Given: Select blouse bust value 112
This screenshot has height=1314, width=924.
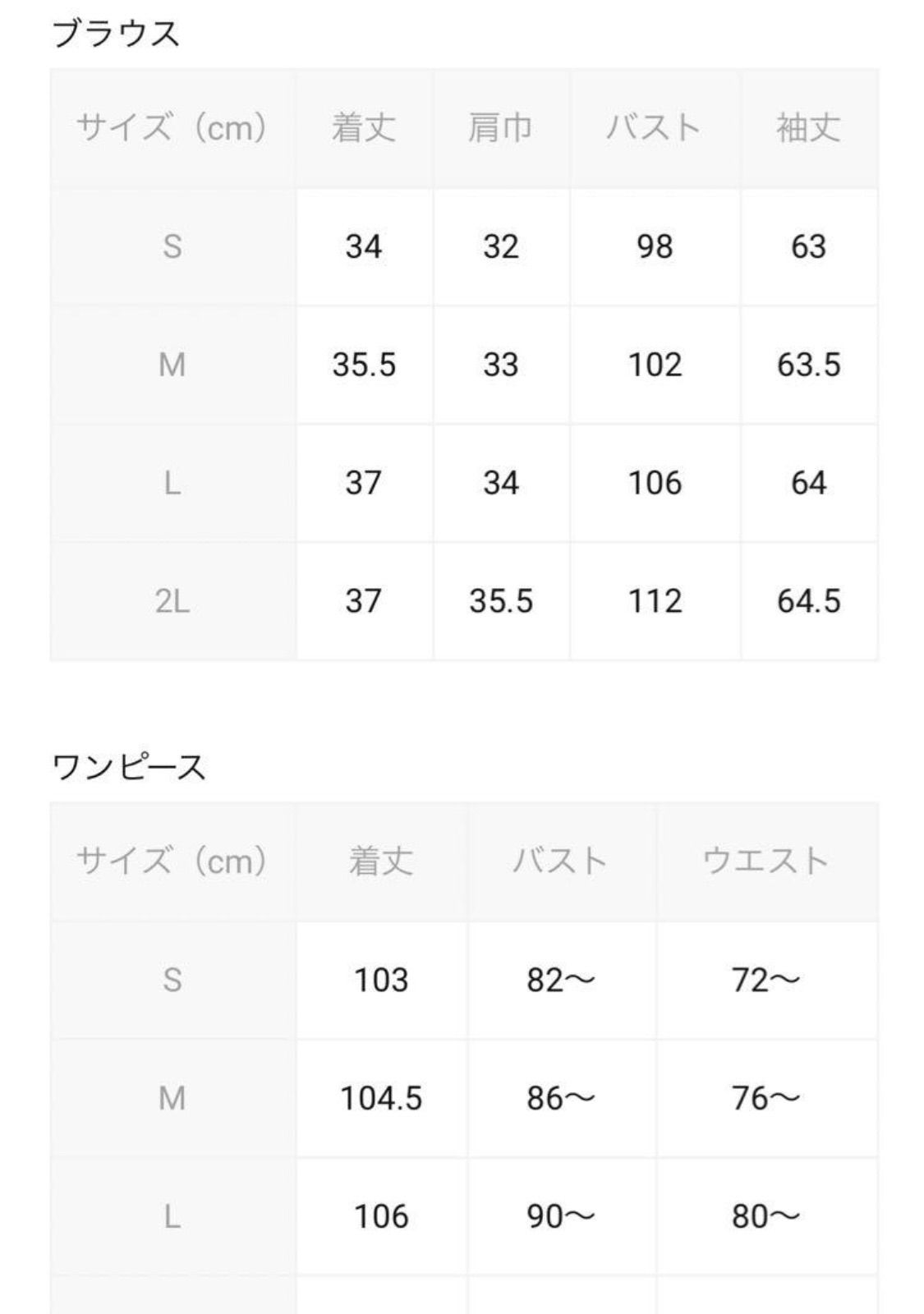Looking at the screenshot, I should coord(655,601).
